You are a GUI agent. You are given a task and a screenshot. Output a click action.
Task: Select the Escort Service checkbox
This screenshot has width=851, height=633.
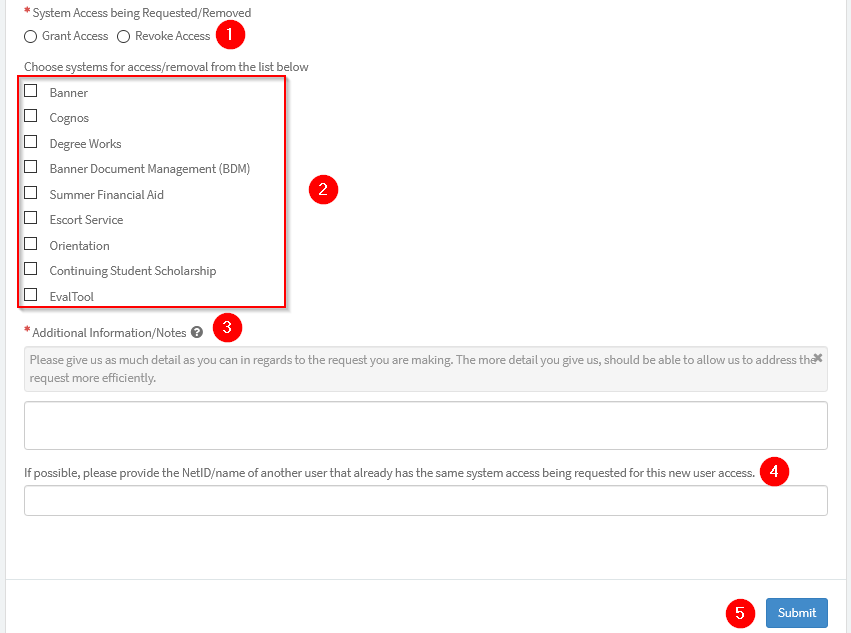click(x=31, y=218)
